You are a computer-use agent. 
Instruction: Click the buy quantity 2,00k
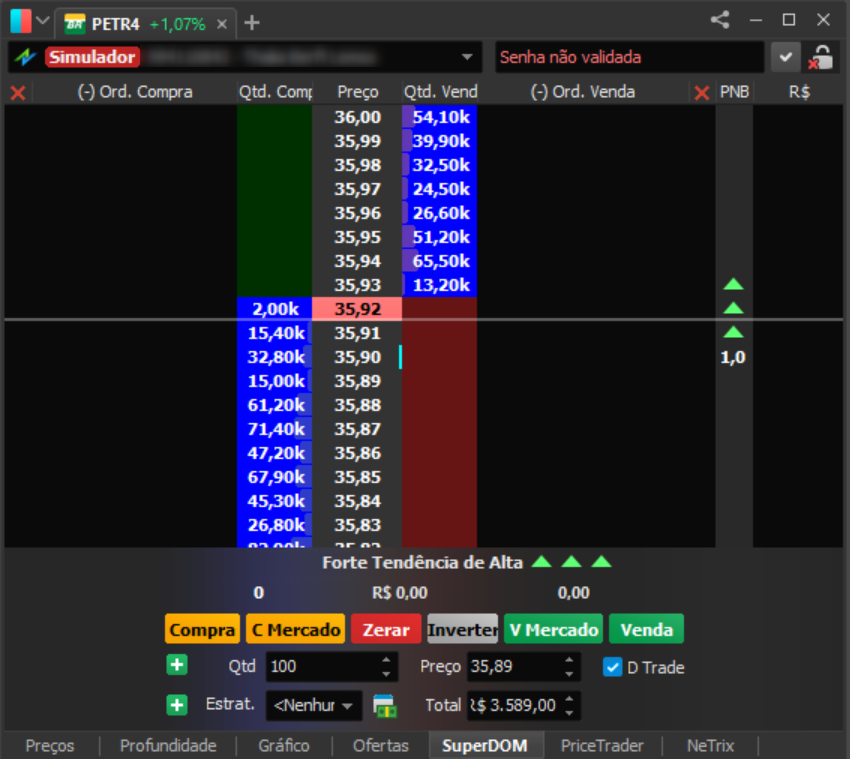[x=275, y=309]
